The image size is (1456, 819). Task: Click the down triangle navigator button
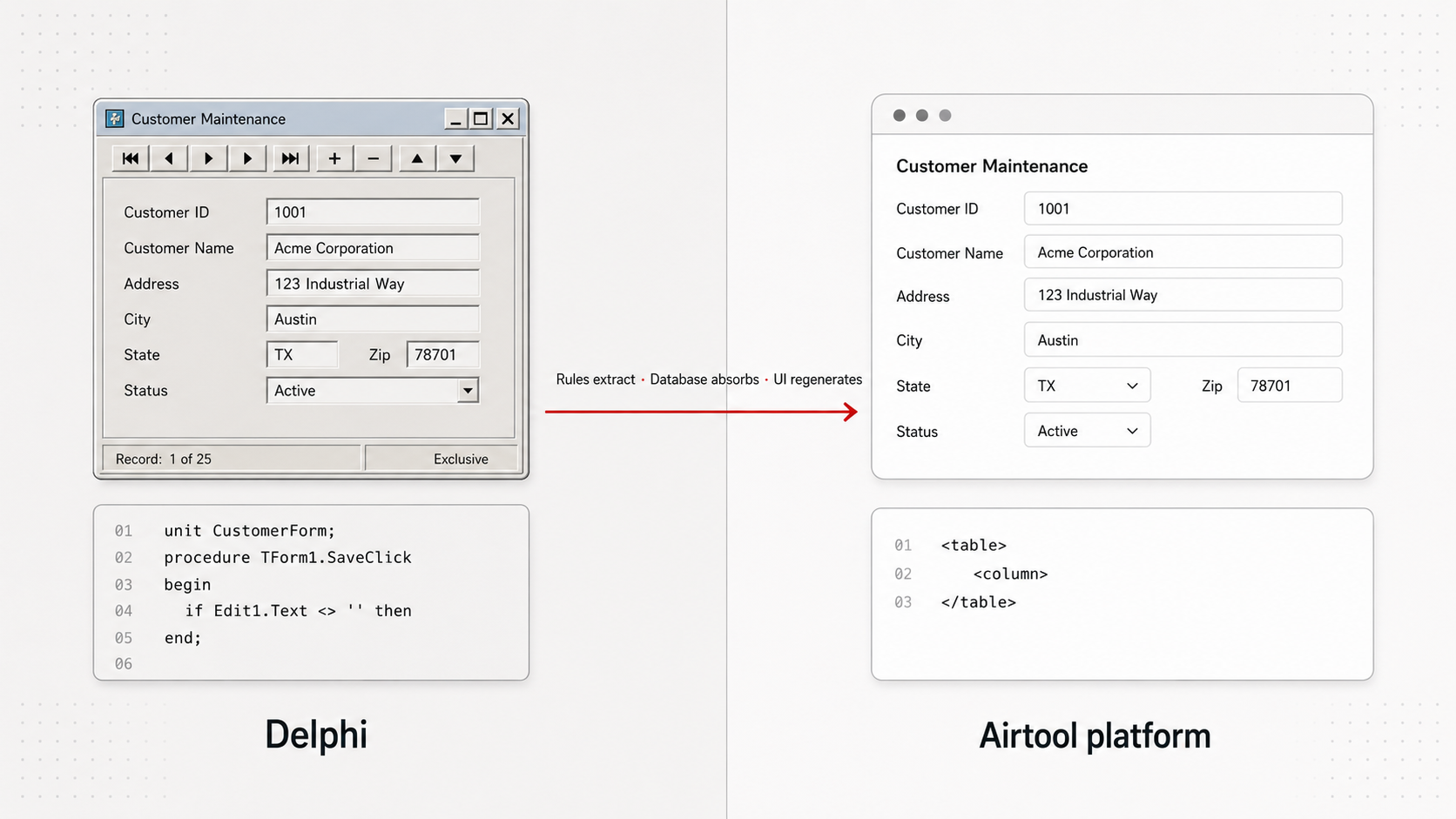[x=455, y=158]
